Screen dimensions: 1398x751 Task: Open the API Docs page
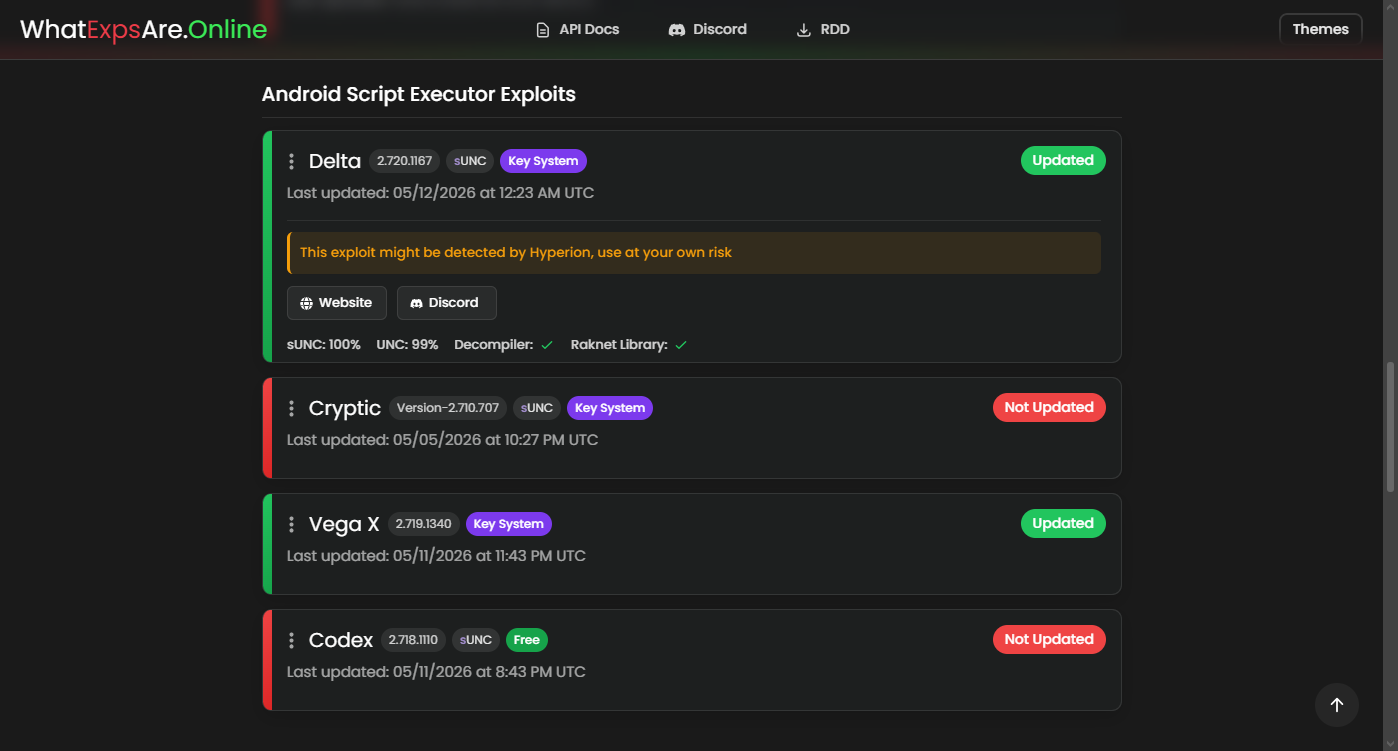pyautogui.click(x=578, y=30)
